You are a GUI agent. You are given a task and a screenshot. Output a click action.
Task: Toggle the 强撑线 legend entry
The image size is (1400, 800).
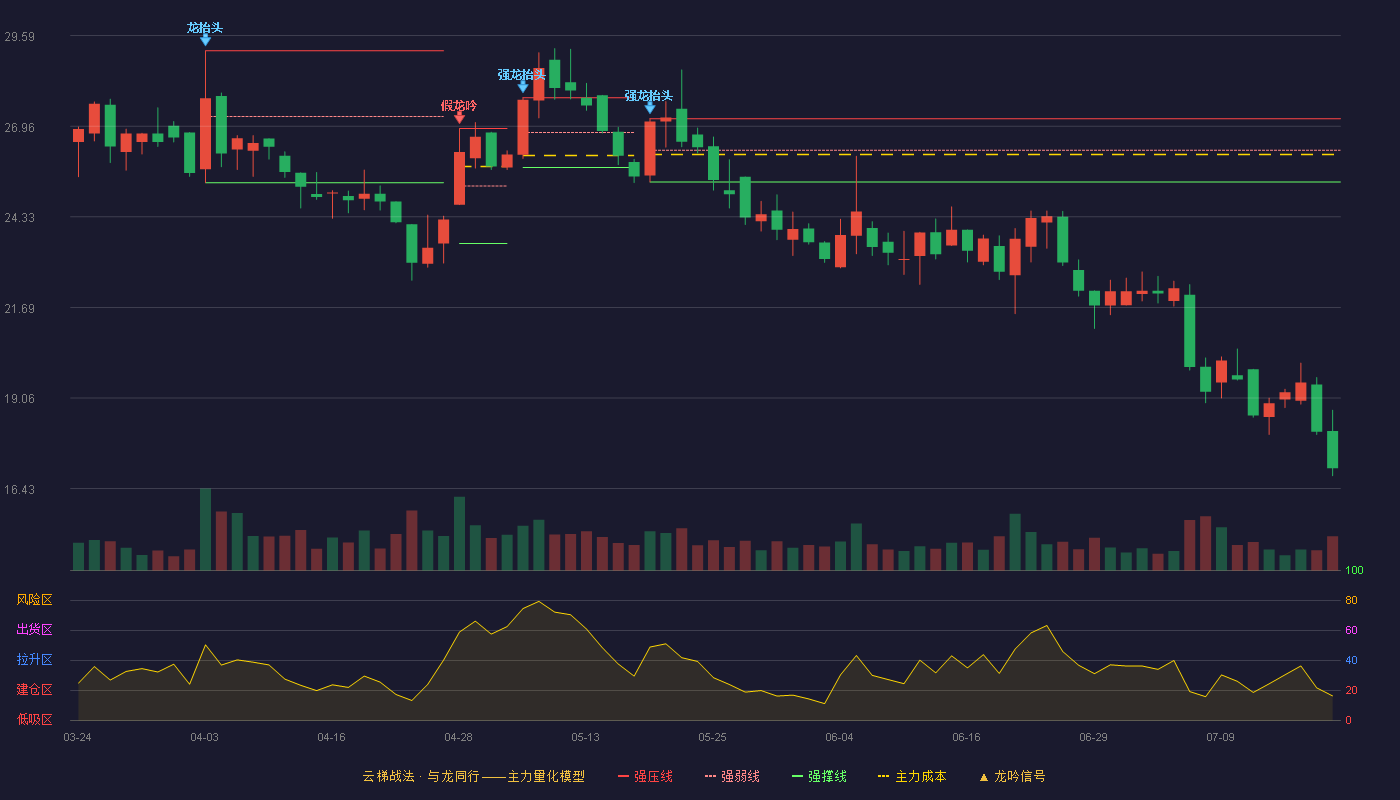click(x=819, y=777)
